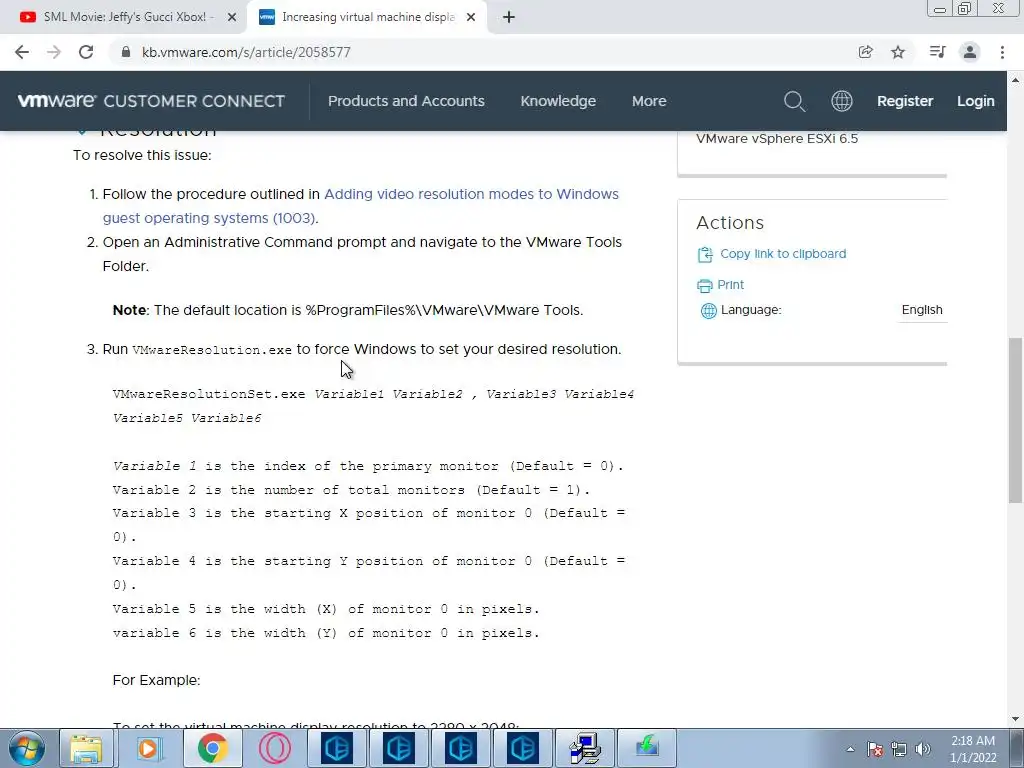
Task: Click the globe region icon in header
Action: [841, 101]
